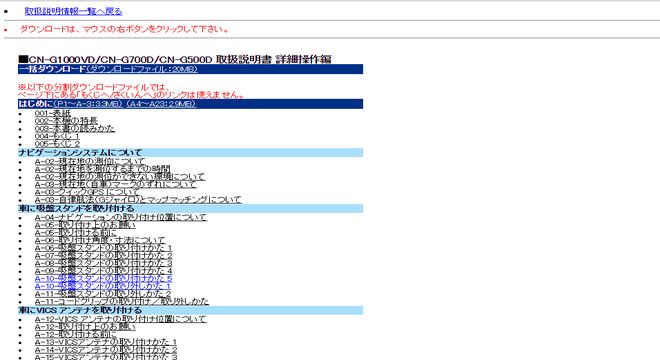This screenshot has height=360, width=660.
Task: Click the 車に吸盤スタンドを取り付ける section heading
Action: coord(76,208)
